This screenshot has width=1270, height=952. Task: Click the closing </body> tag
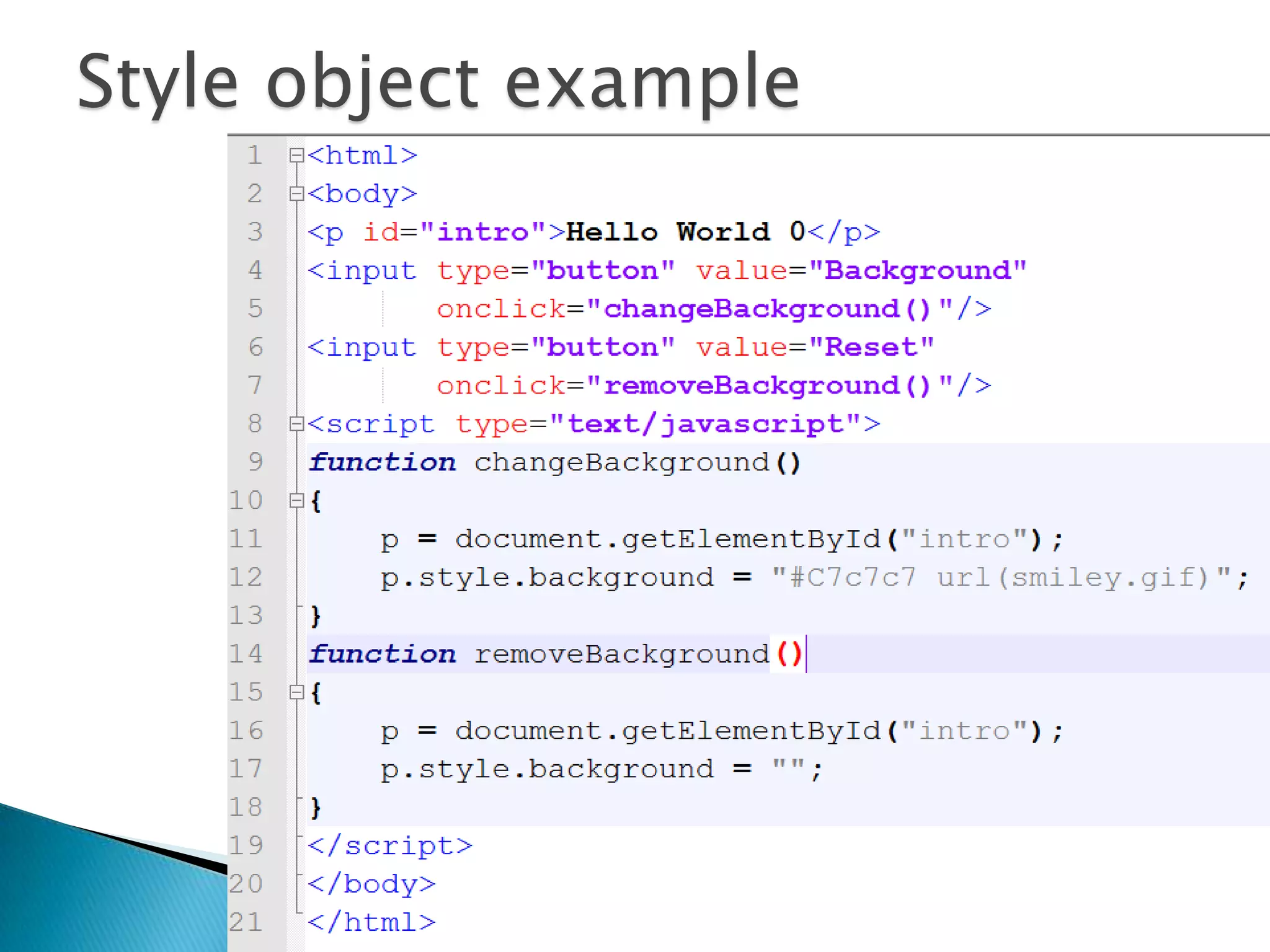[371, 884]
